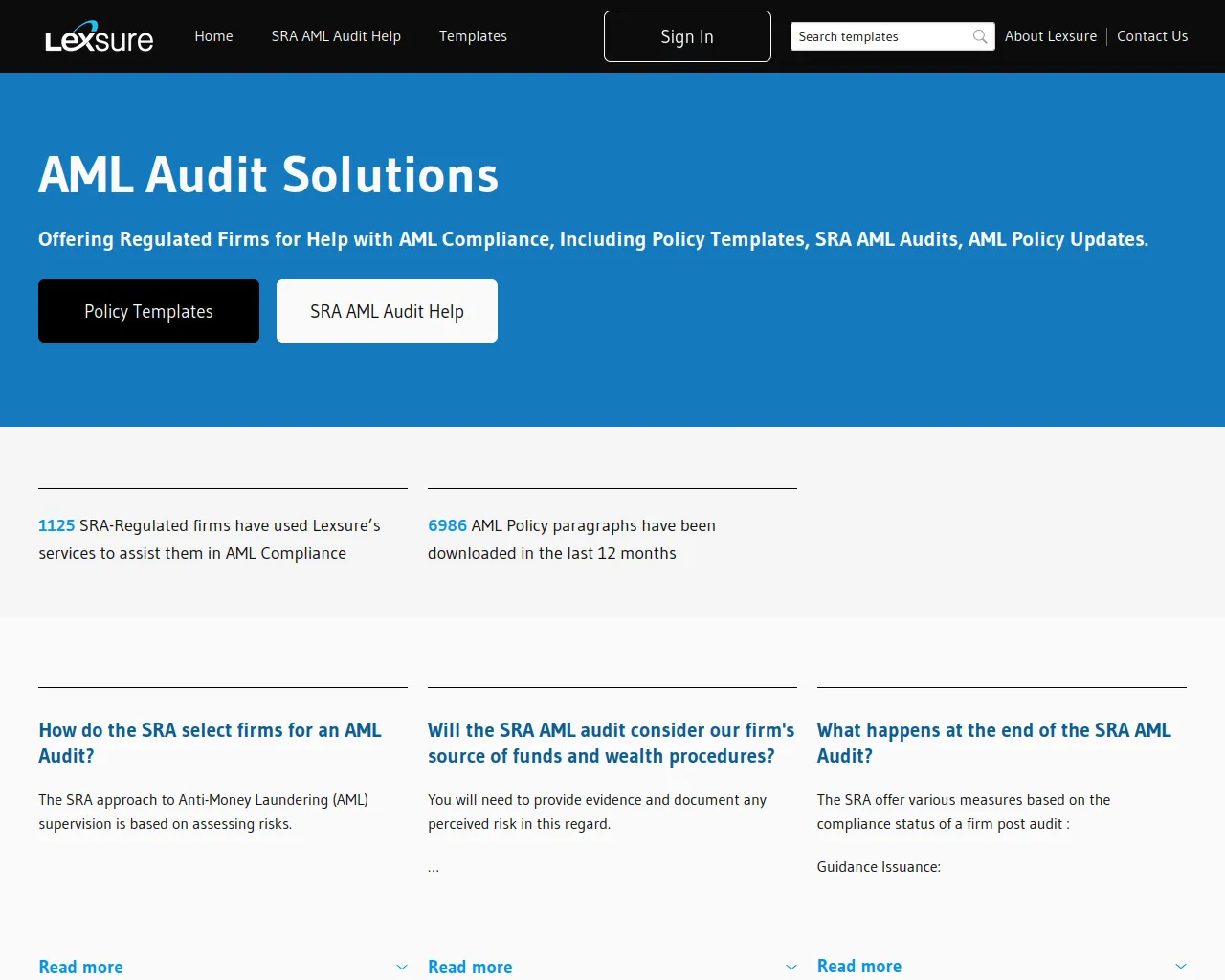Viewport: 1225px width, 980px height.
Task: Go to About Lexsure page
Action: pyautogui.click(x=1051, y=36)
